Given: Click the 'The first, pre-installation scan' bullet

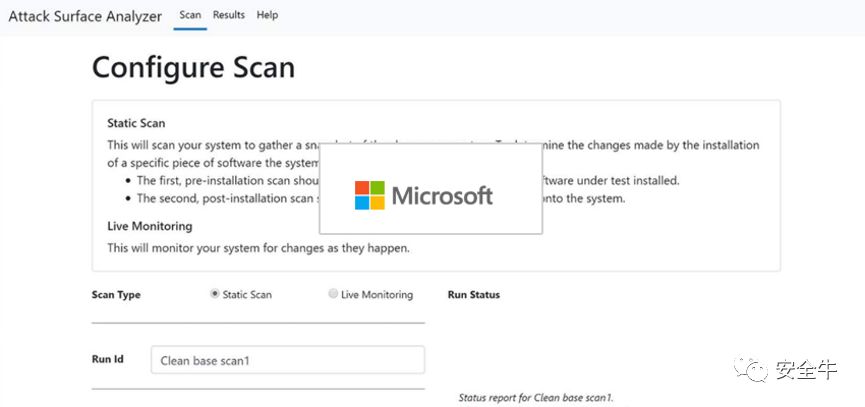Looking at the screenshot, I should (x=228, y=180).
